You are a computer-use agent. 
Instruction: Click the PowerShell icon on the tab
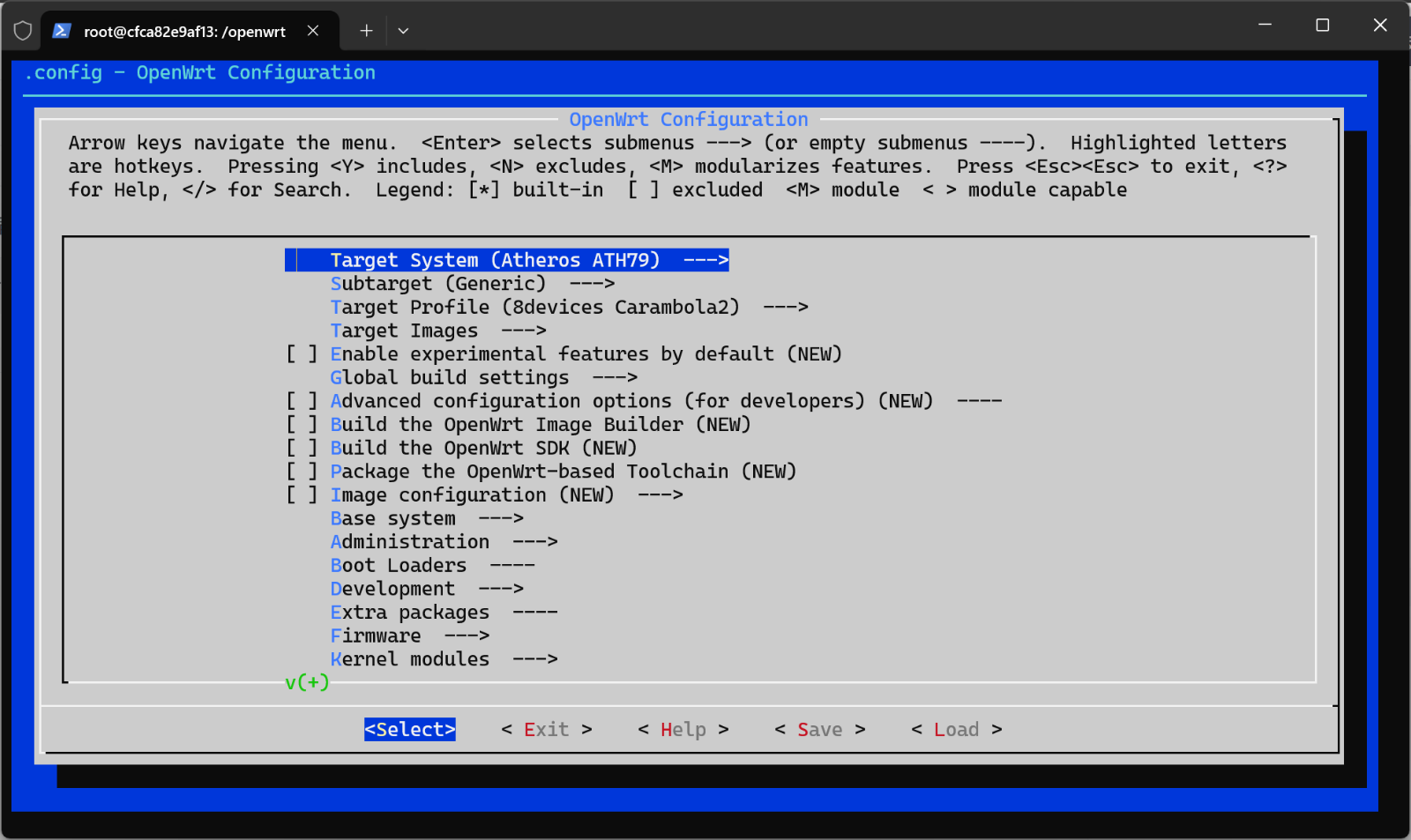[61, 30]
